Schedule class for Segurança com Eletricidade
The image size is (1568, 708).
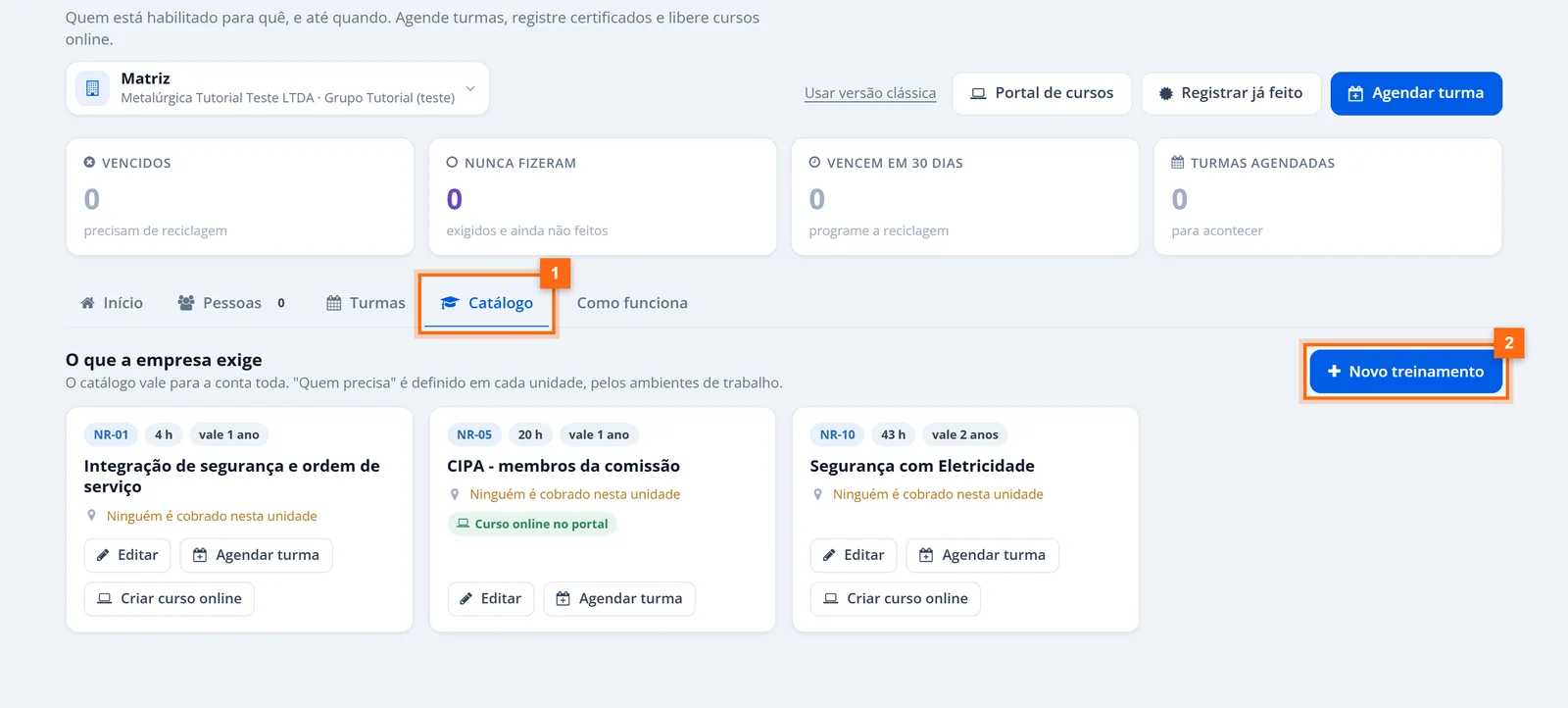tap(983, 555)
